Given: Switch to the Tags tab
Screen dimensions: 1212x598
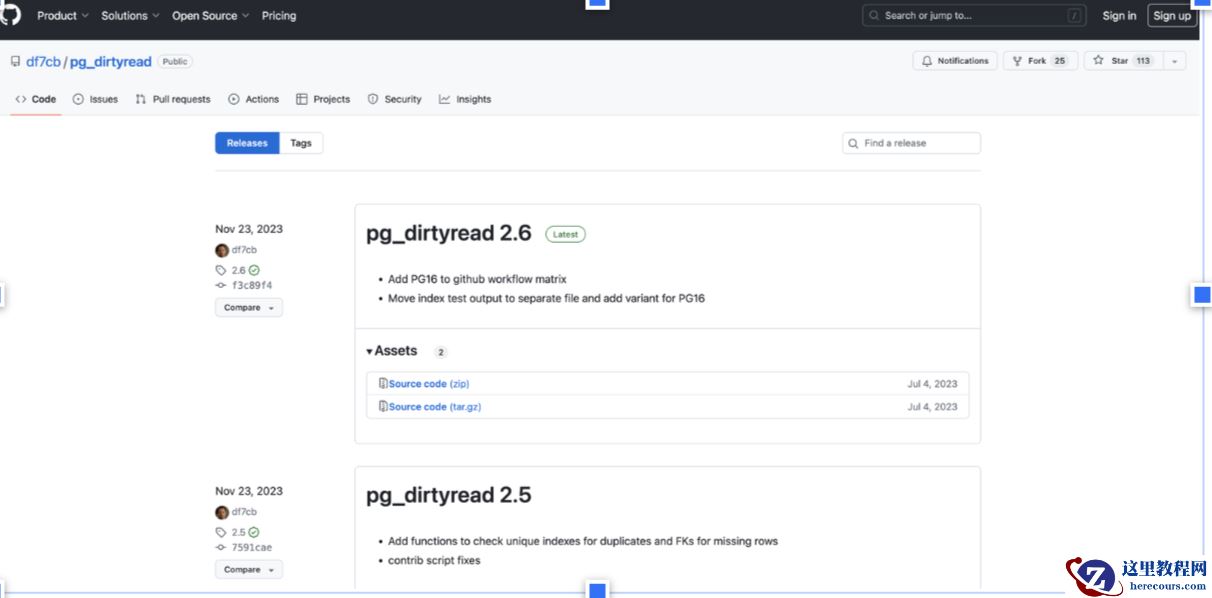Looking at the screenshot, I should [301, 143].
